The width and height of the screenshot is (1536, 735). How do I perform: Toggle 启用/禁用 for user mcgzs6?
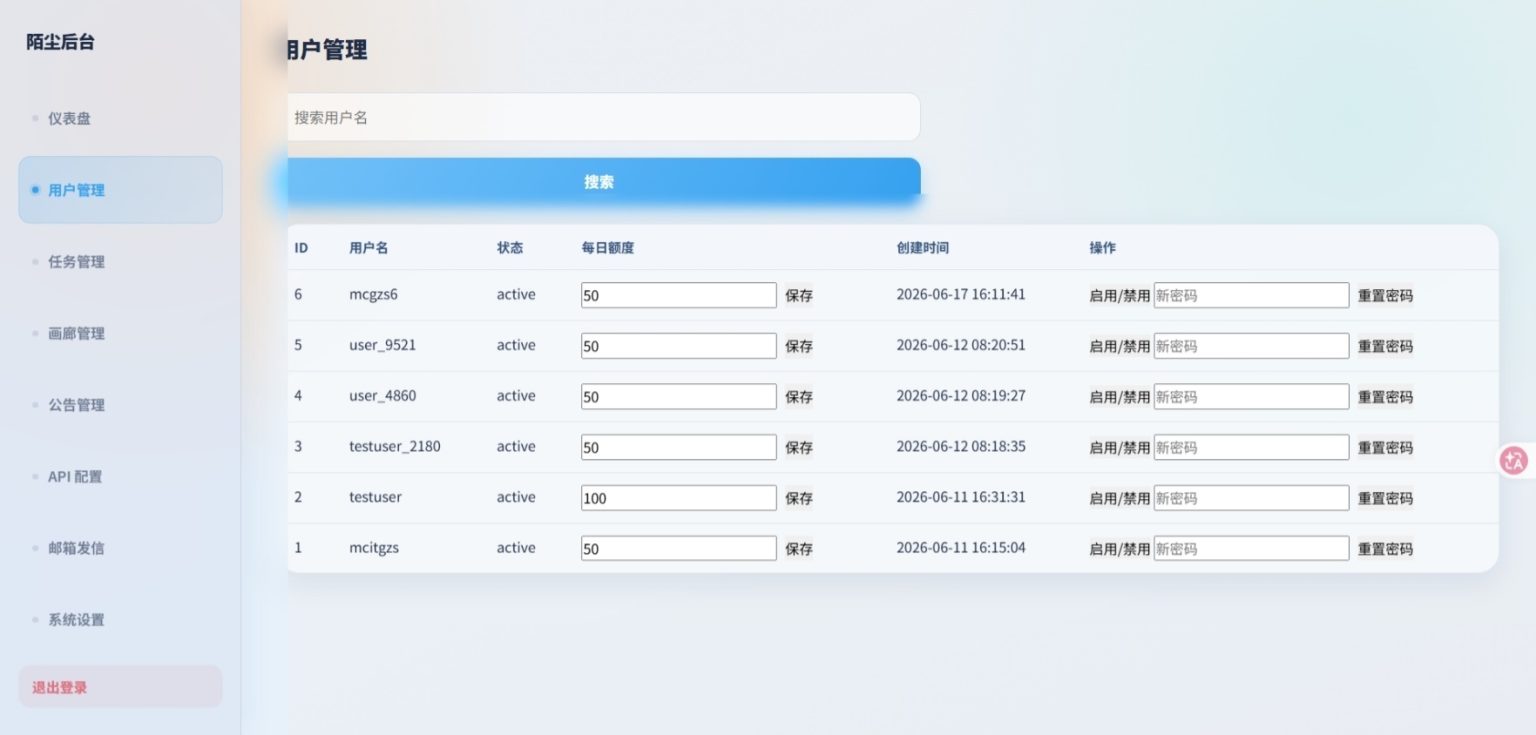click(1120, 296)
